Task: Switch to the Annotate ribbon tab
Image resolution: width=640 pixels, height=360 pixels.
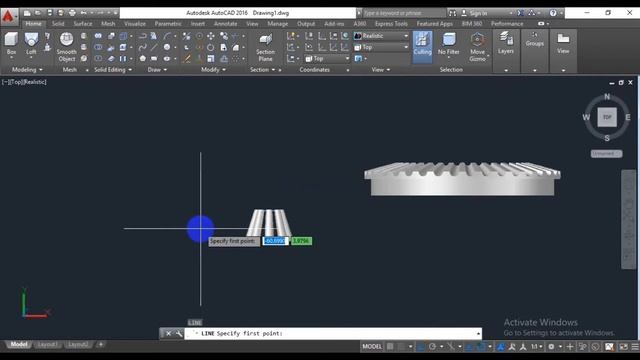Action: pos(225,24)
